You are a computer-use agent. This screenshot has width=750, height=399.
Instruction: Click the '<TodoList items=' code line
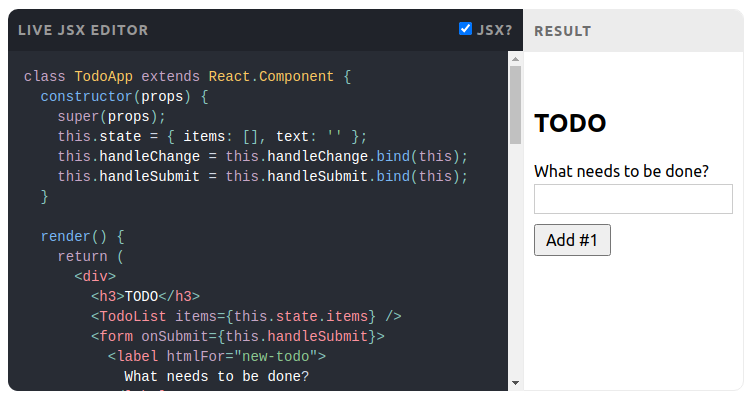coord(246,316)
